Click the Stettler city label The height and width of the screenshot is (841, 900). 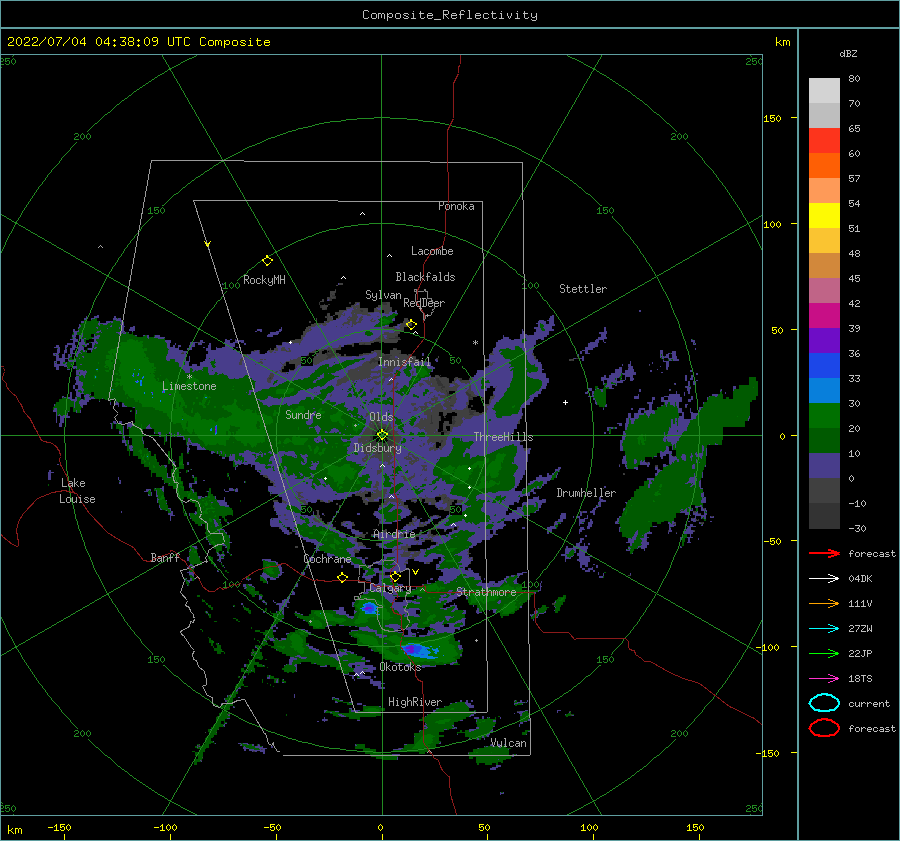point(583,289)
